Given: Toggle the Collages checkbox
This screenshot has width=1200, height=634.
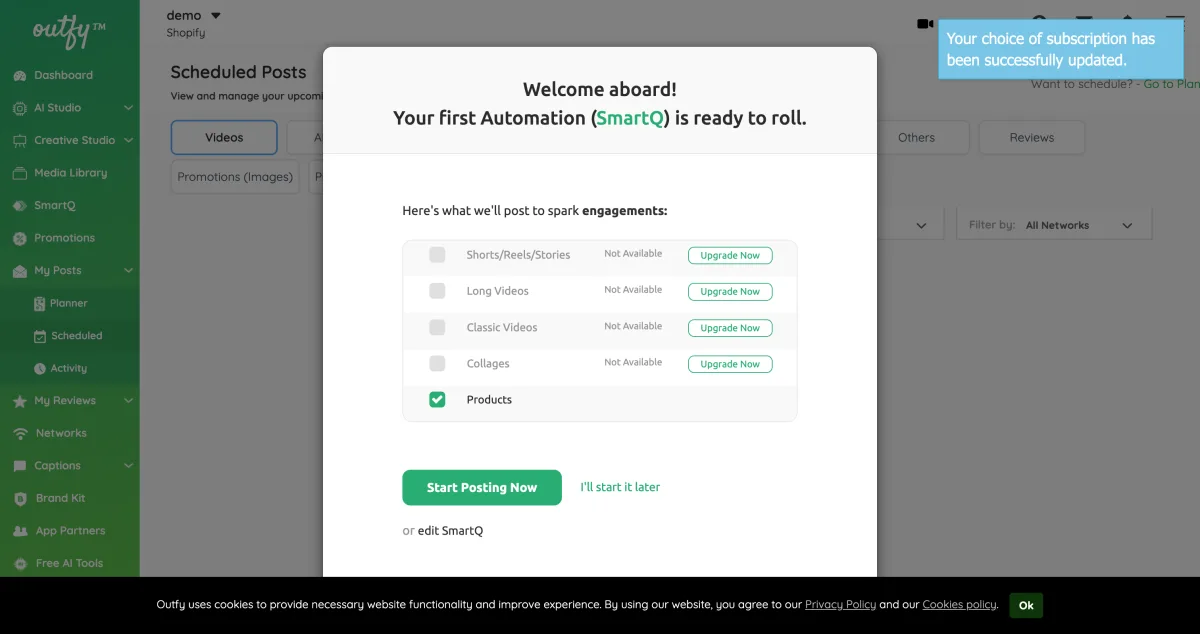Looking at the screenshot, I should click(437, 363).
